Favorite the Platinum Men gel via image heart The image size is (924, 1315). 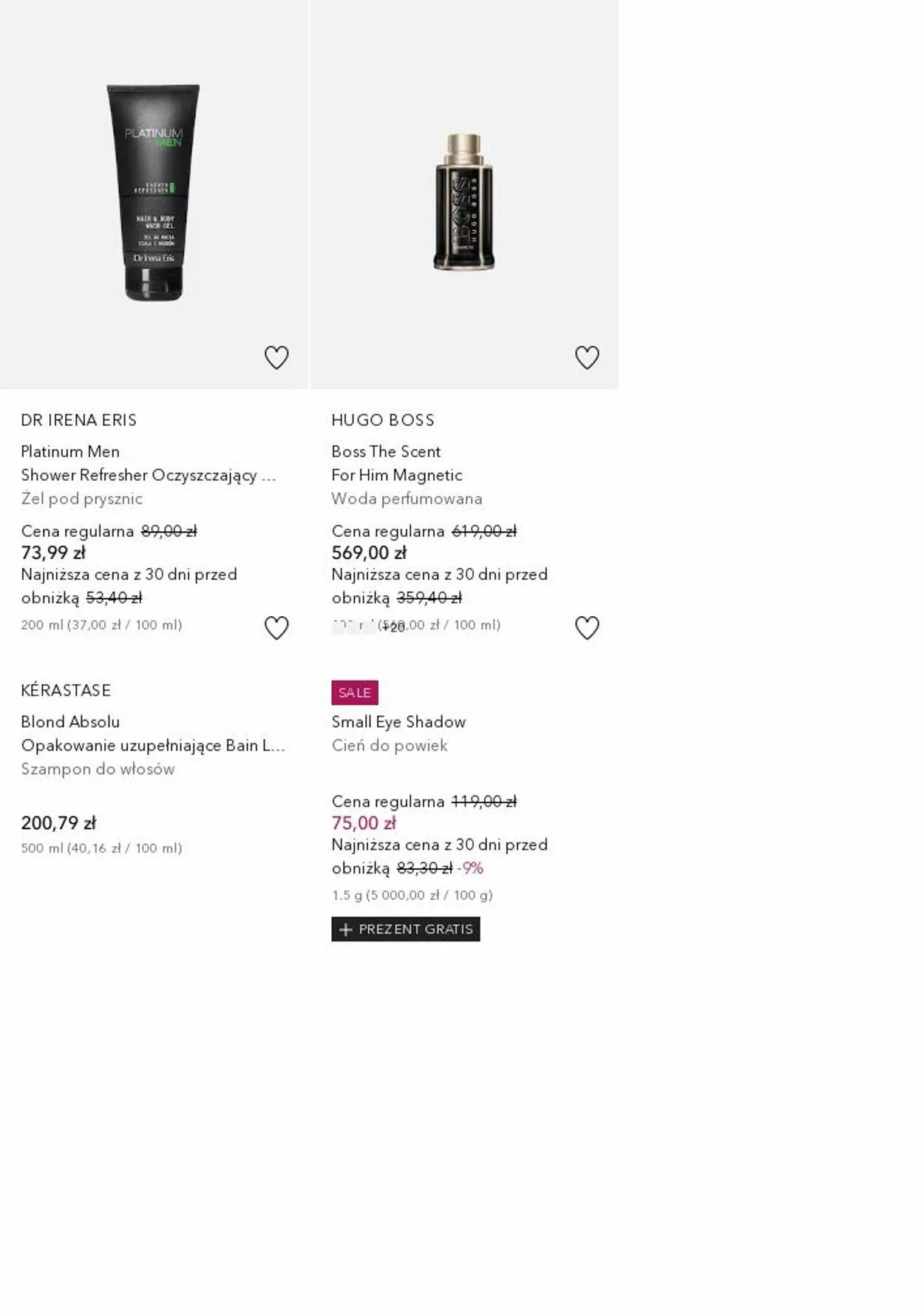tap(276, 358)
